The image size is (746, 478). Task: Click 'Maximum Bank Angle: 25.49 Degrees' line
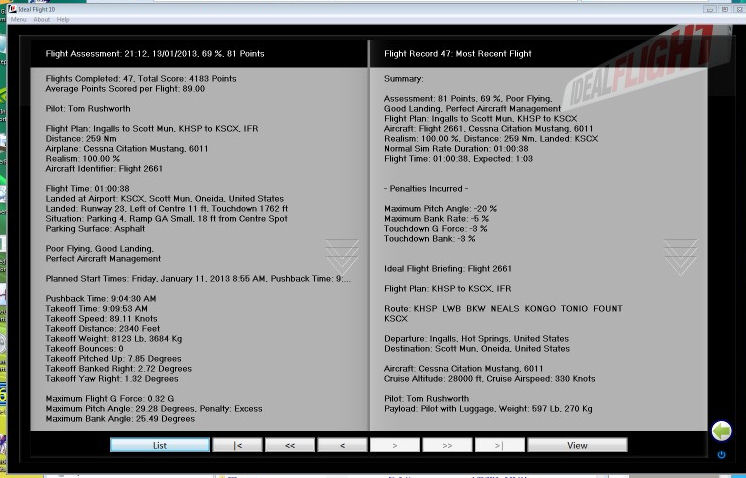(x=120, y=419)
